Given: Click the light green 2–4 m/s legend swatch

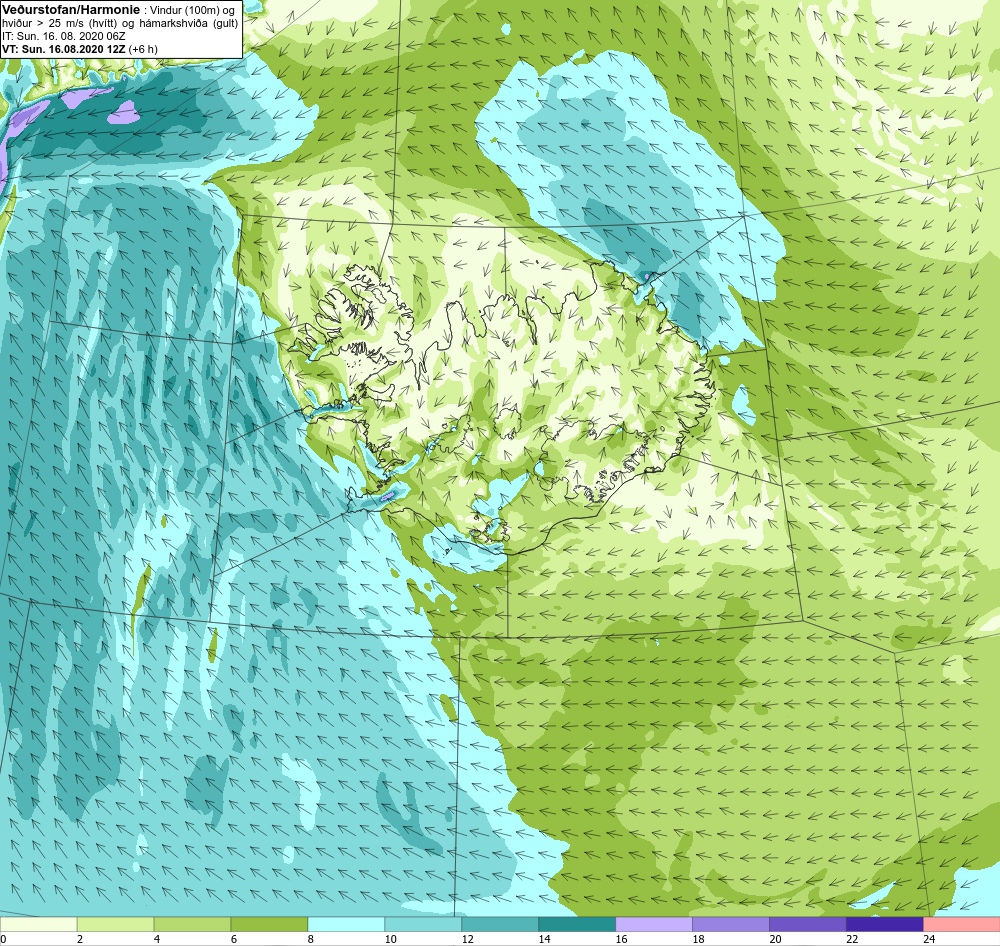Looking at the screenshot, I should pyautogui.click(x=115, y=924).
